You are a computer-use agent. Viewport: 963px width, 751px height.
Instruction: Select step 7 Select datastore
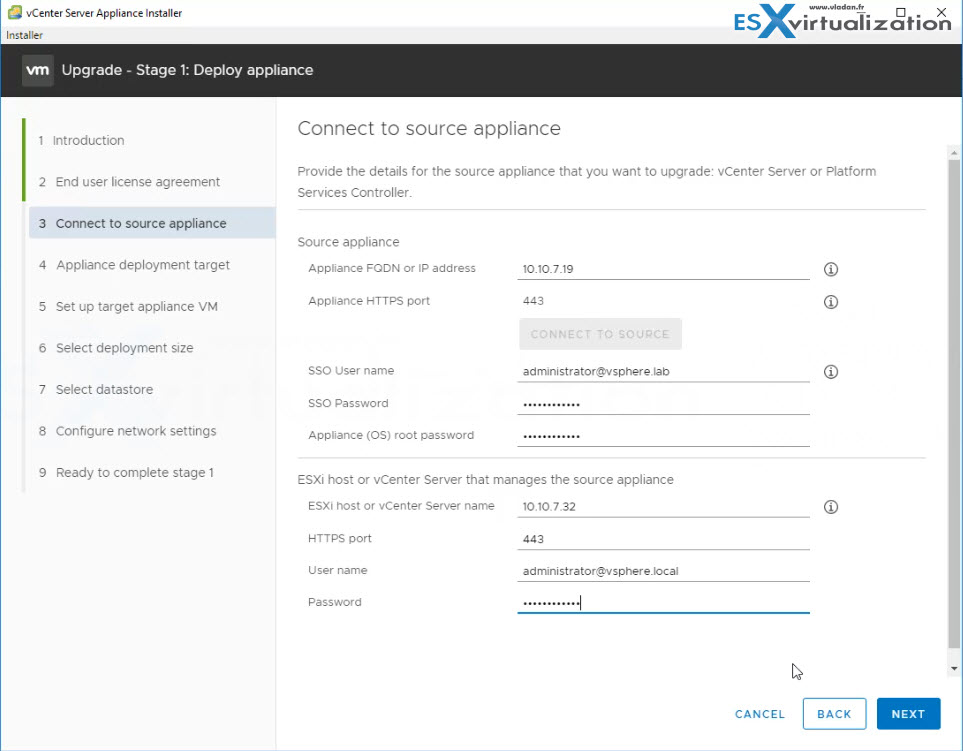(x=96, y=389)
